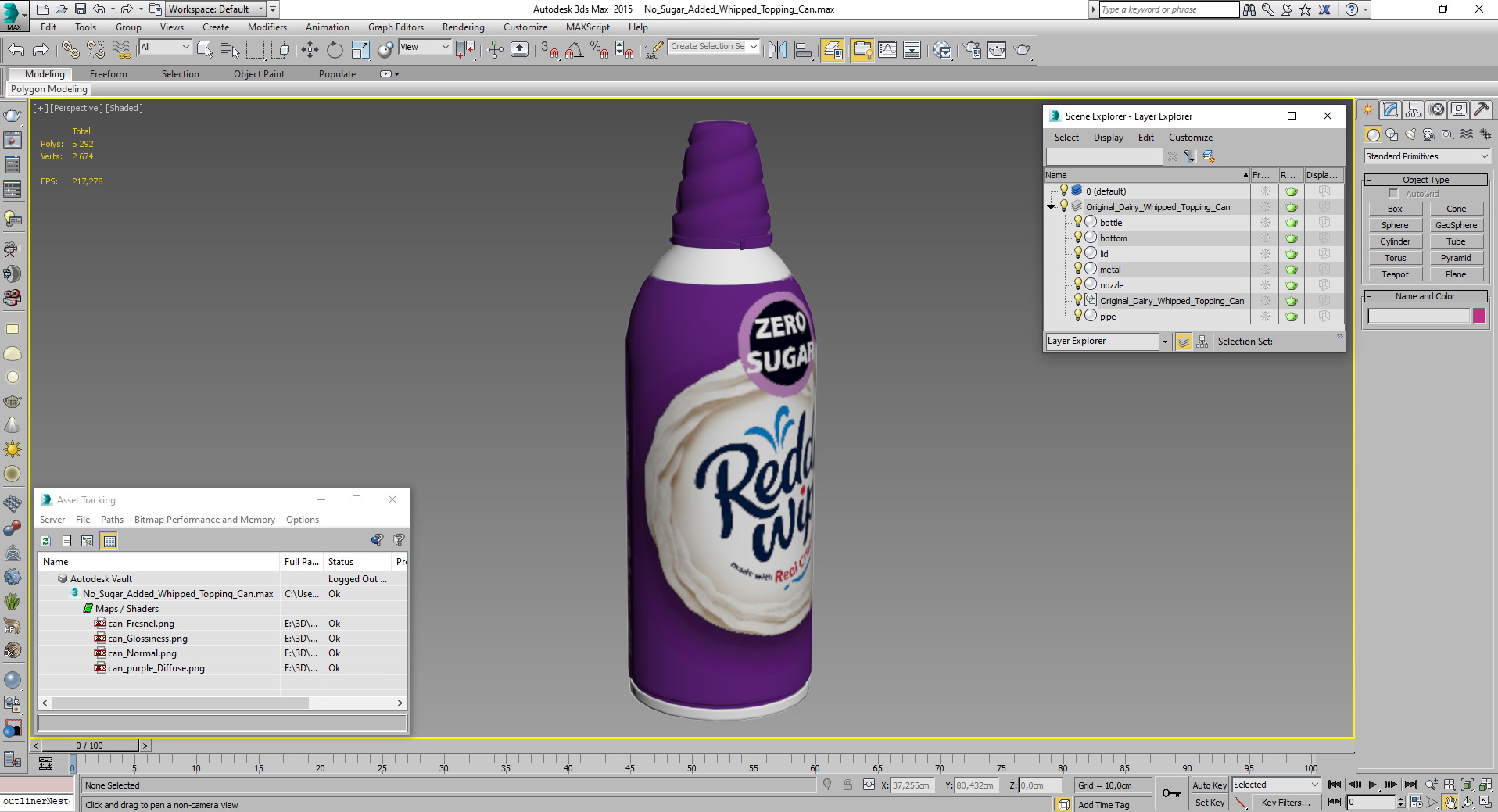Toggle frozen state of the metal object
The image size is (1498, 812).
pos(1265,270)
